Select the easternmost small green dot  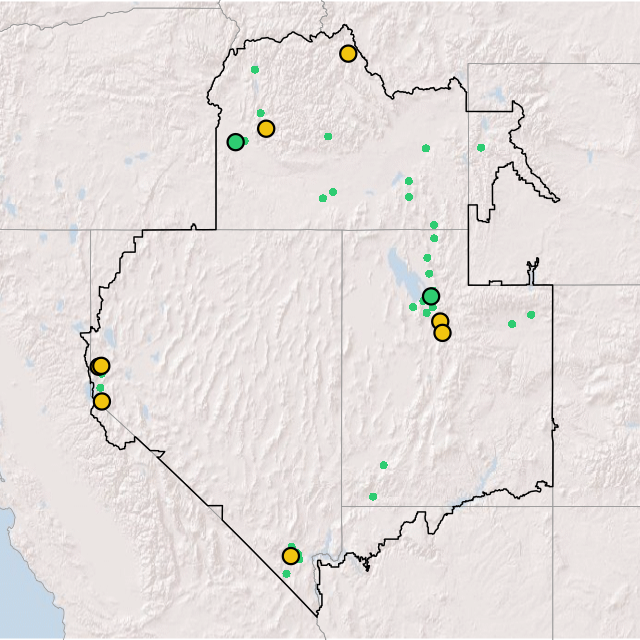pos(531,315)
